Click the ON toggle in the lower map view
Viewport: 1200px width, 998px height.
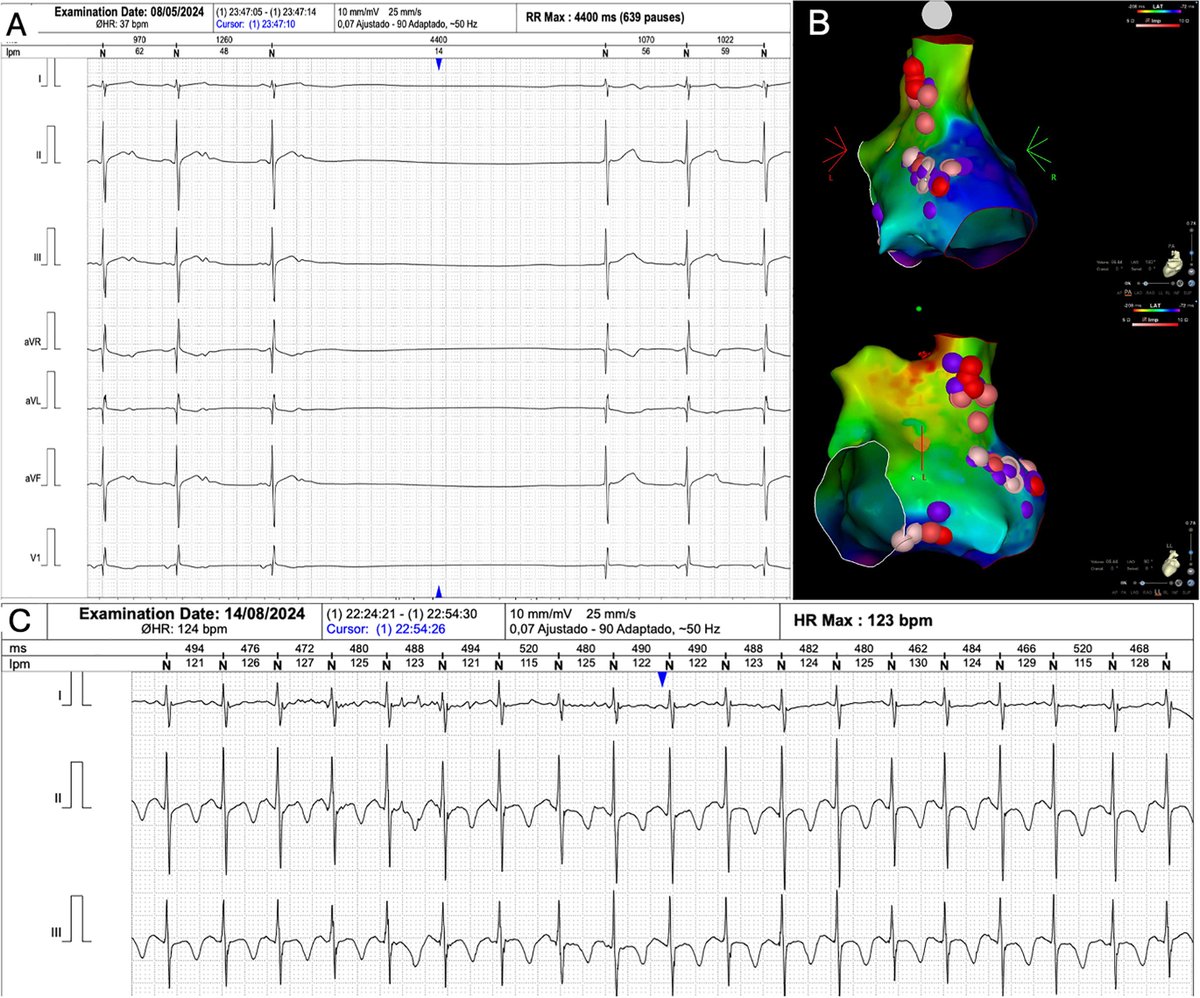coord(1124,583)
